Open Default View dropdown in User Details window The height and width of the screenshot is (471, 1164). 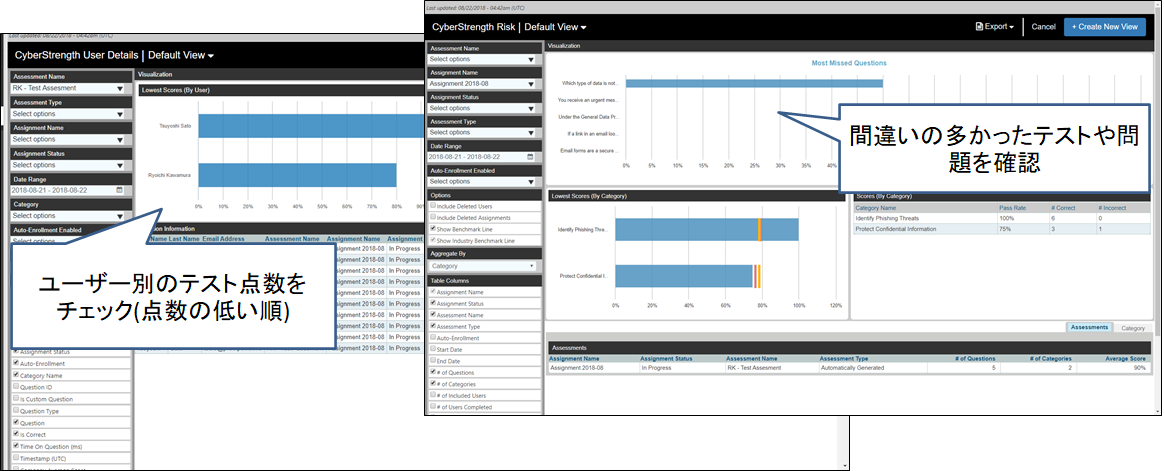[x=181, y=55]
